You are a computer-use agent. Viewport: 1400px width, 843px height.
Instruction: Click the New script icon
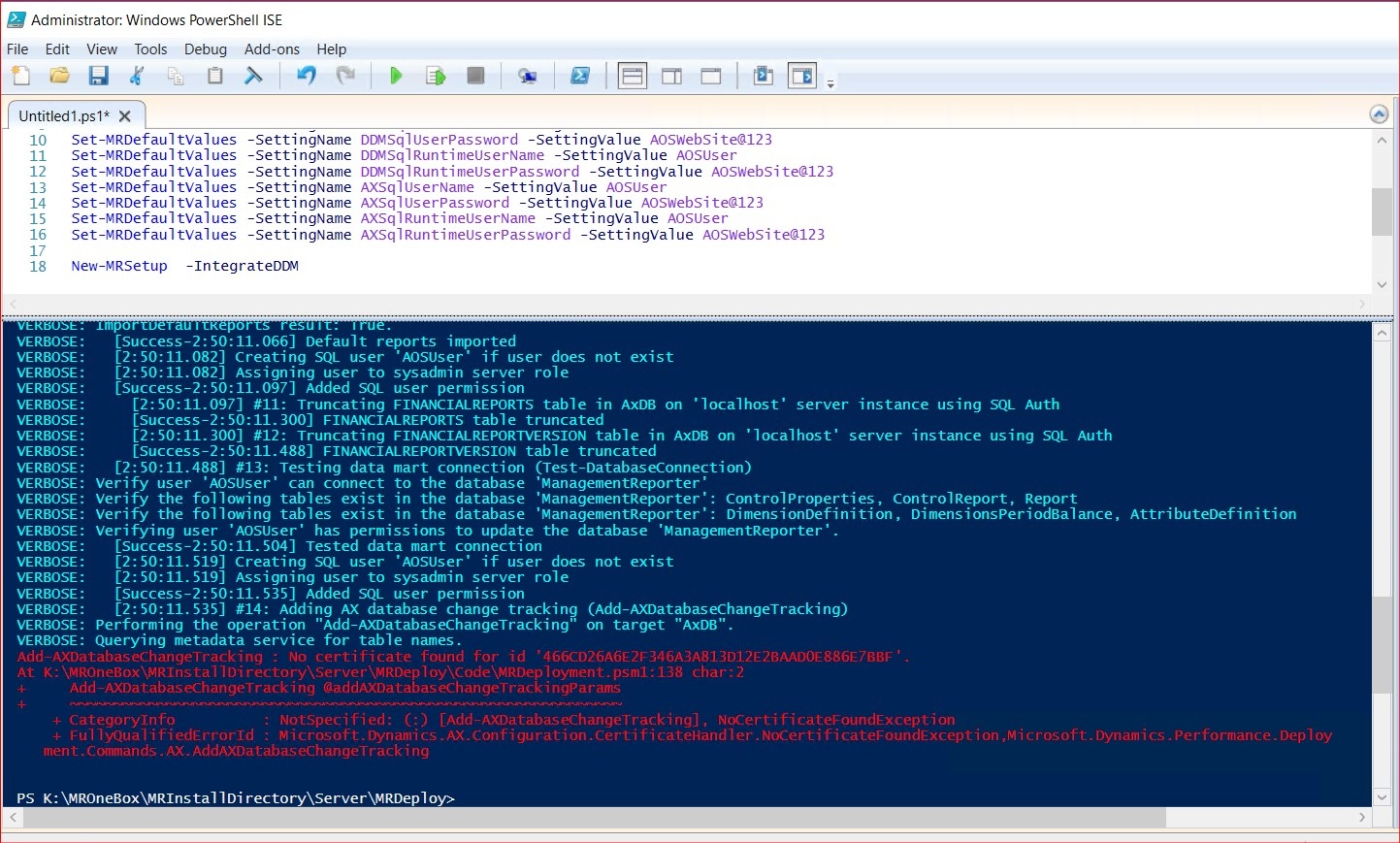click(x=21, y=76)
